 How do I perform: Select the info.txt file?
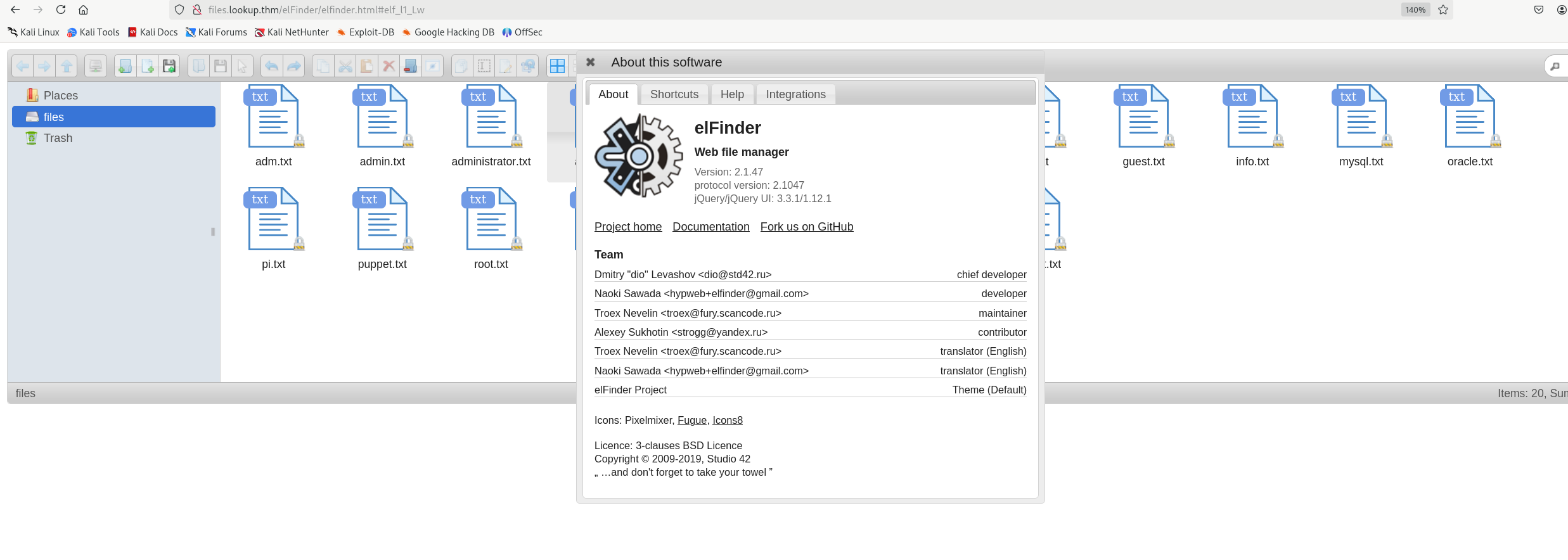(x=1253, y=127)
